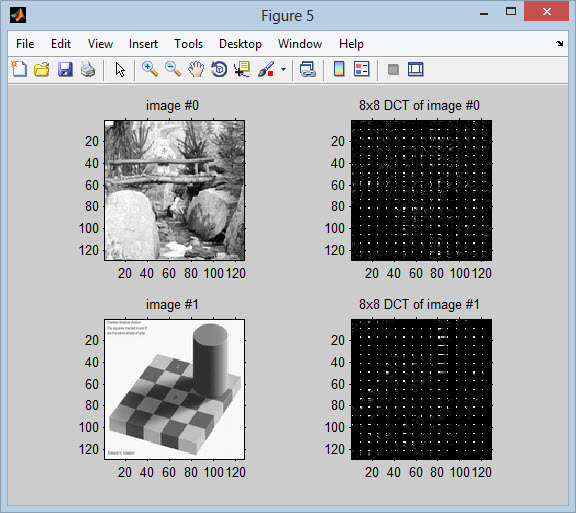Image resolution: width=576 pixels, height=513 pixels.
Task: Maximize the Figure 5 window
Action: (x=511, y=12)
